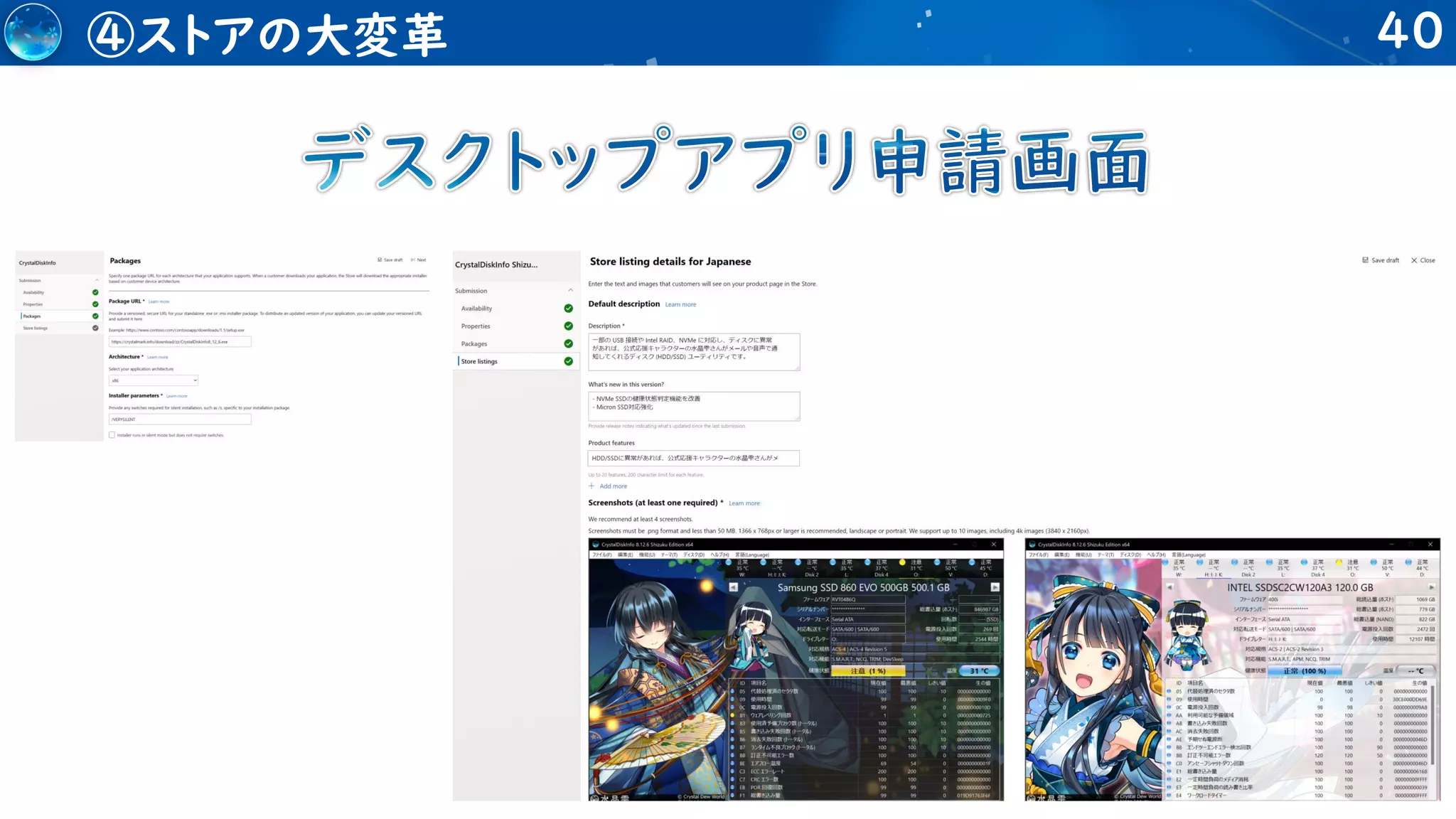1456x819 pixels.
Task: Click Learn more next to Default description
Action: pos(680,304)
